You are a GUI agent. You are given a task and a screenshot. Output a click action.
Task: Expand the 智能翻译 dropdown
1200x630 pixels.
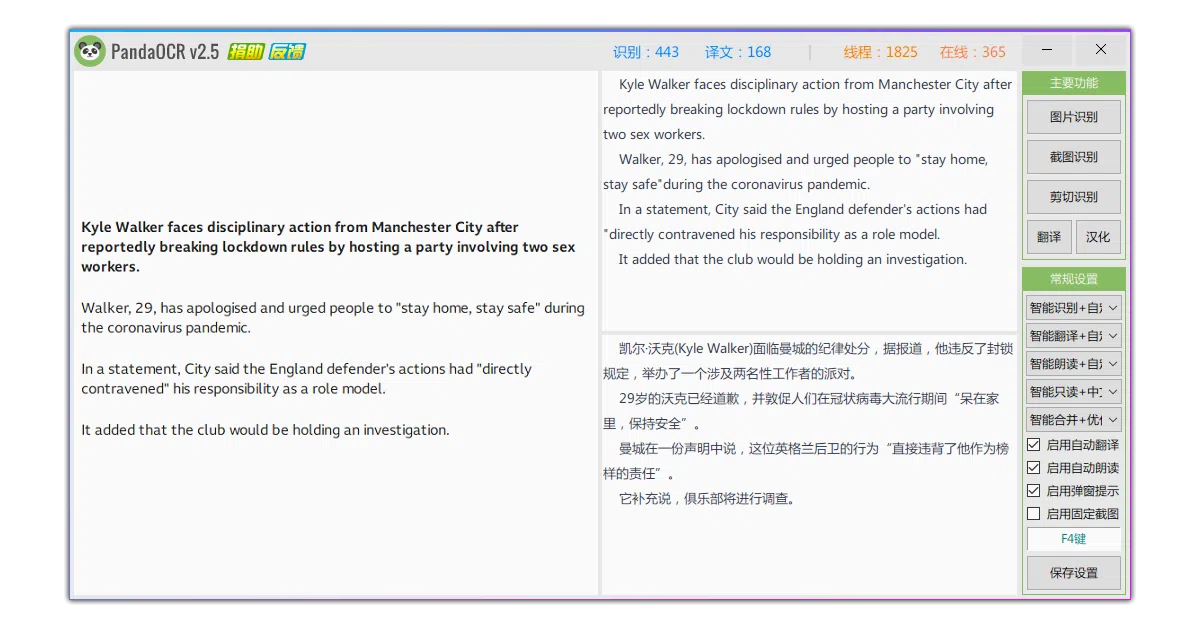click(x=1074, y=336)
